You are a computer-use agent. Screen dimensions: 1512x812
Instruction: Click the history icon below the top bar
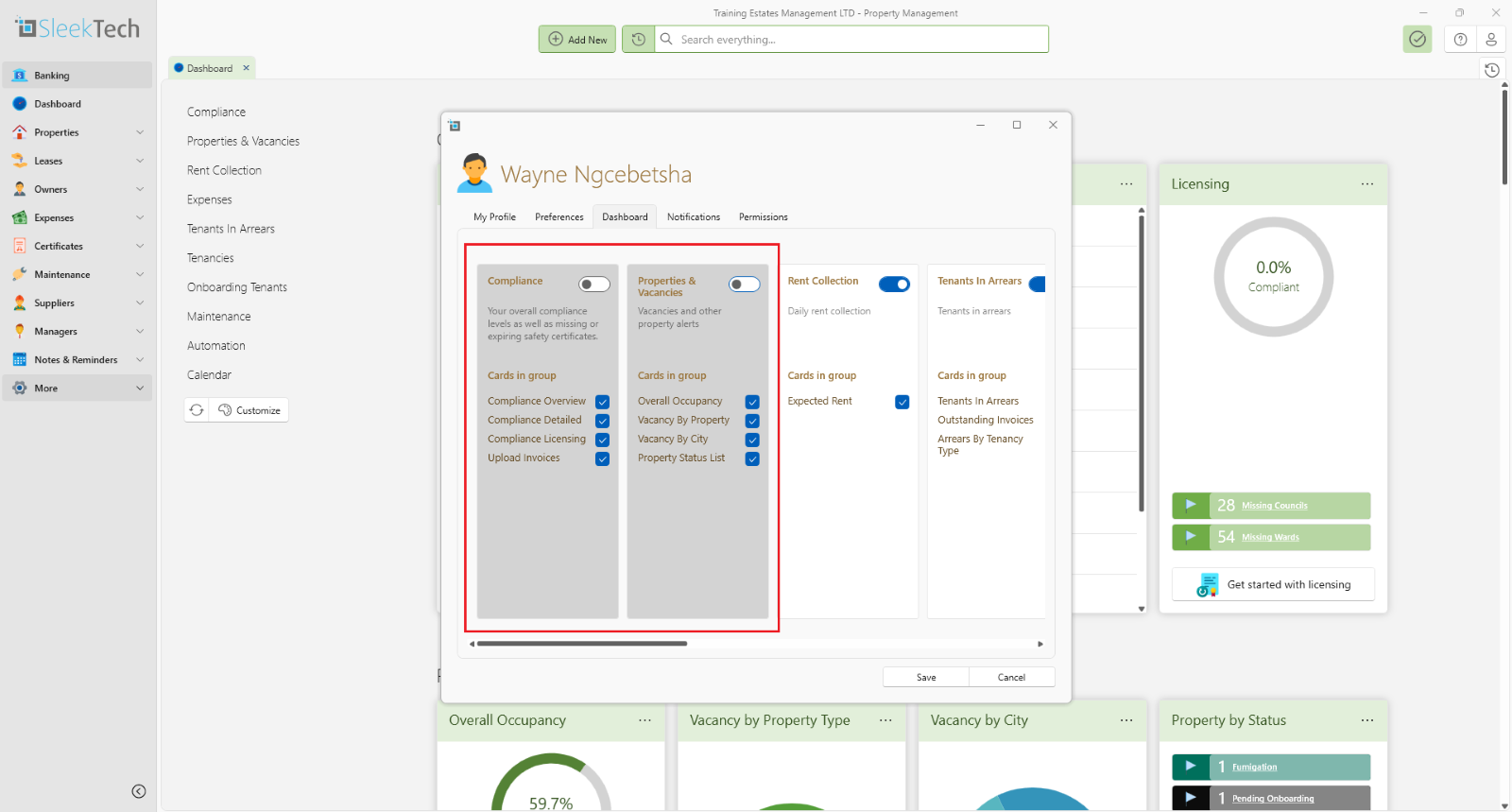(1492, 70)
